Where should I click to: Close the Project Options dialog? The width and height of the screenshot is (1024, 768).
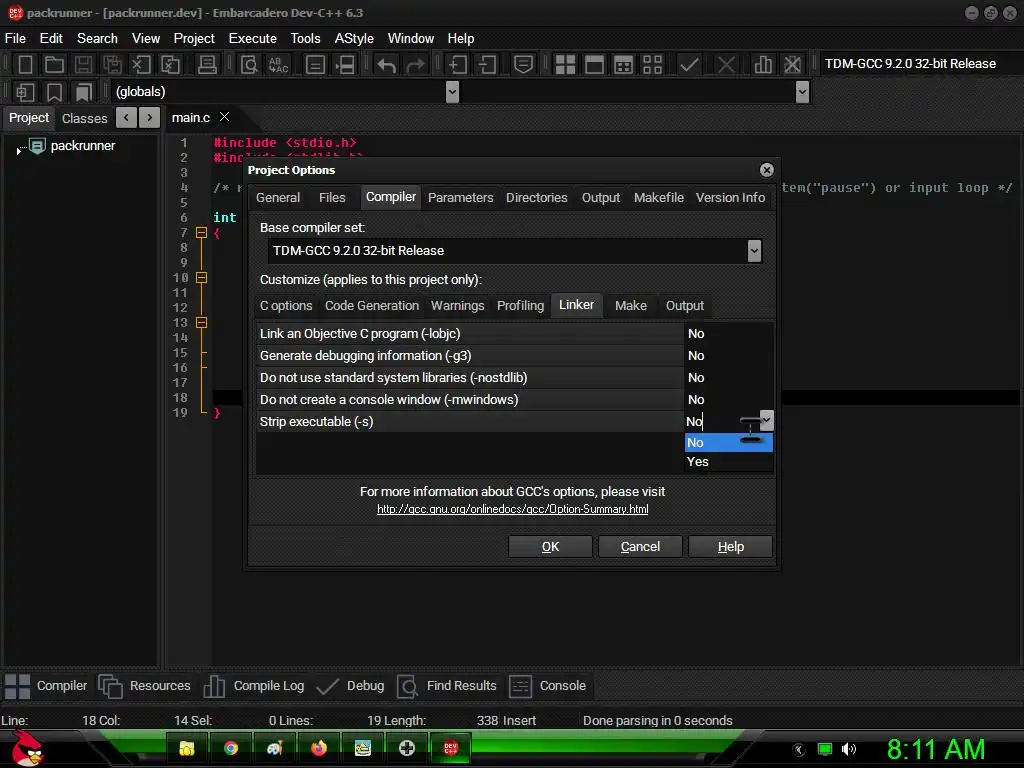pyautogui.click(x=767, y=170)
